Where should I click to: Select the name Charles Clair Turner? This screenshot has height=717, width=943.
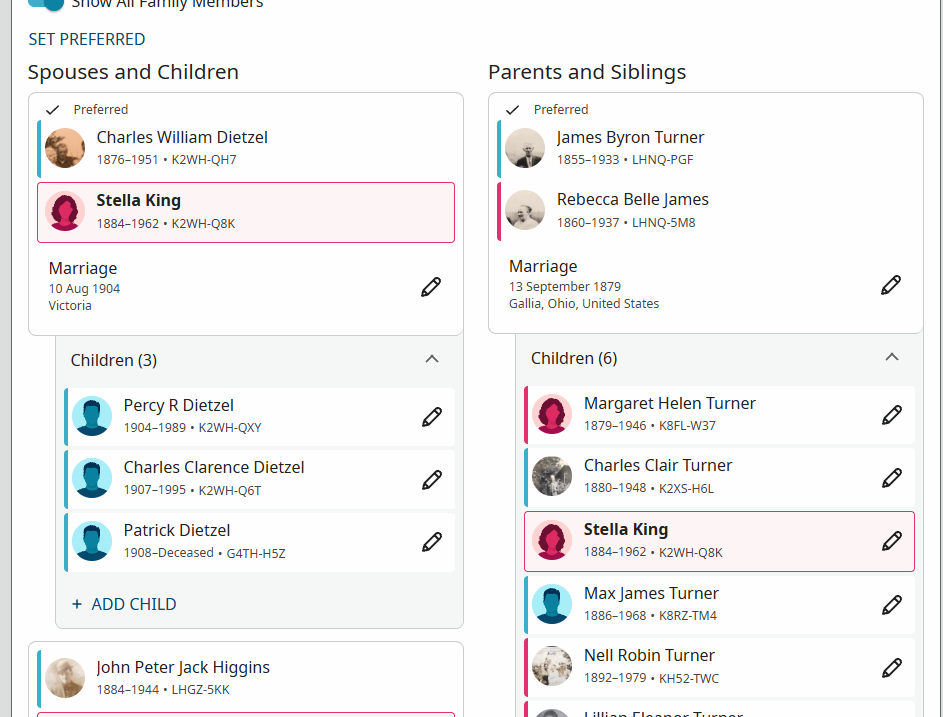[658, 466]
